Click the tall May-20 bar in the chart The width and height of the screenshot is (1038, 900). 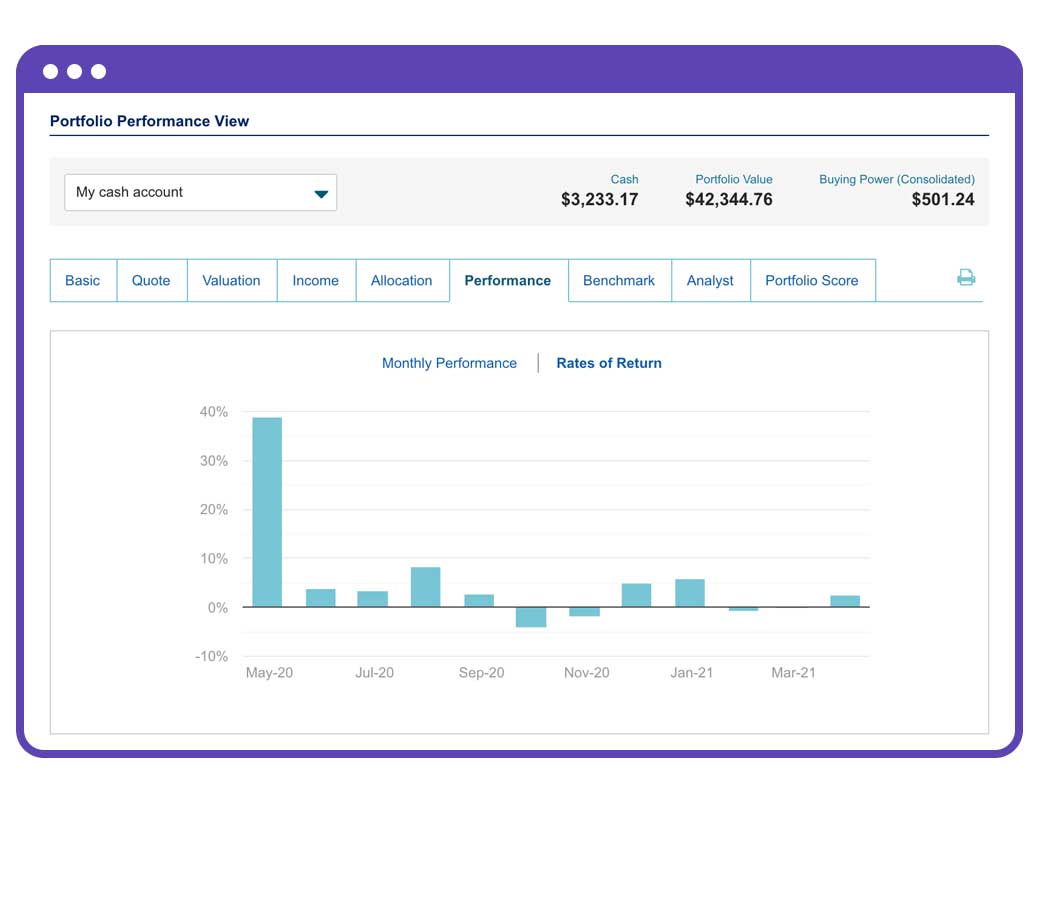(x=268, y=510)
